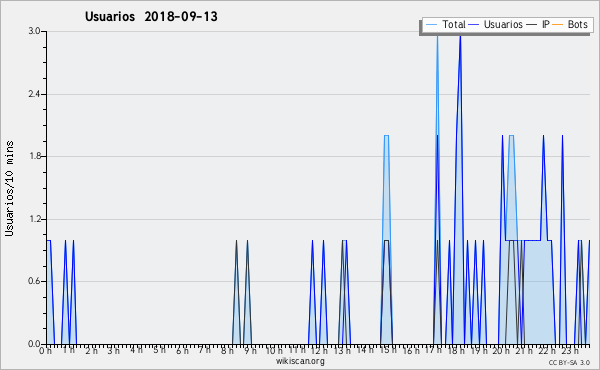Click the '5 h' x-axis label

click(159, 350)
